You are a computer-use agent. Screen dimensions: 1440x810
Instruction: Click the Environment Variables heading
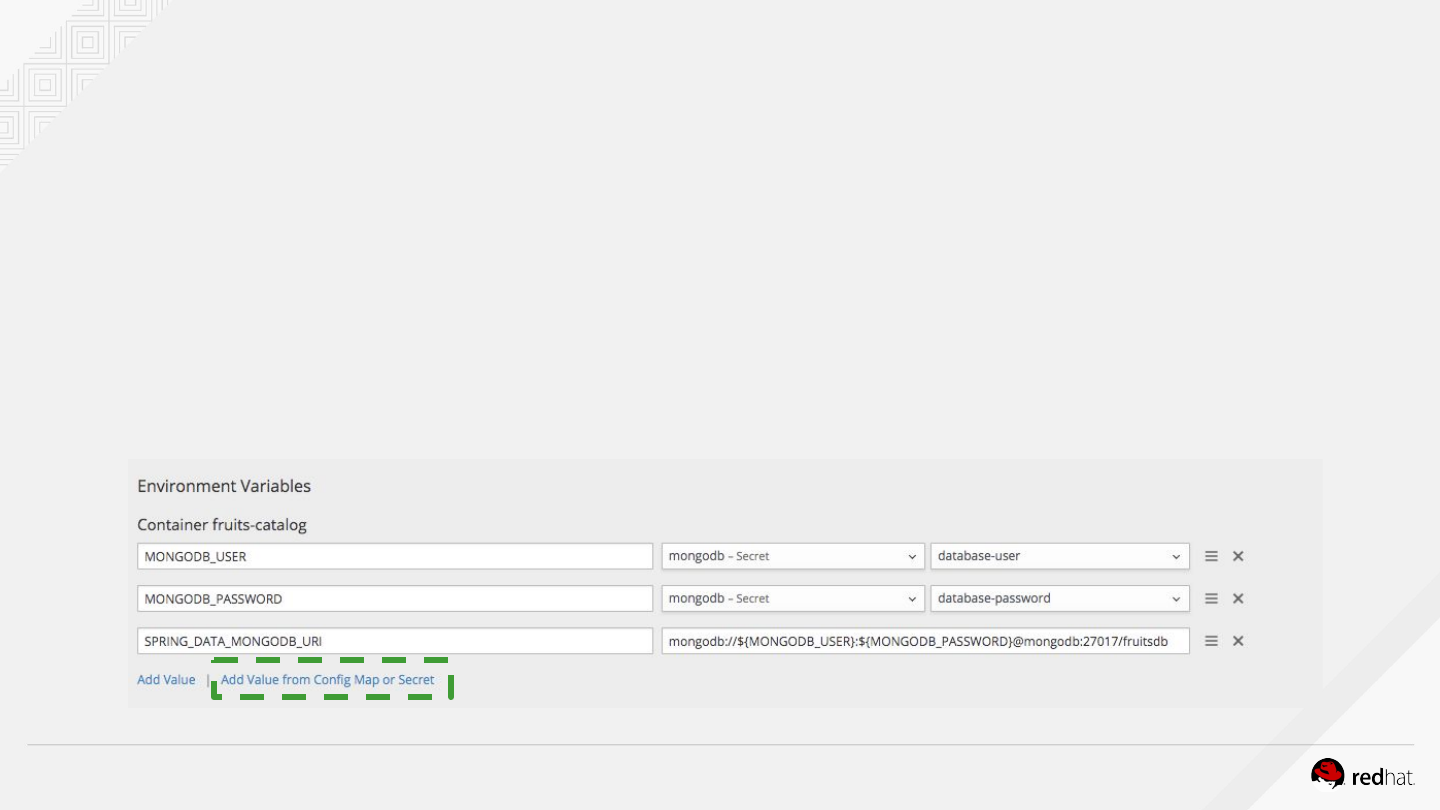pos(224,486)
